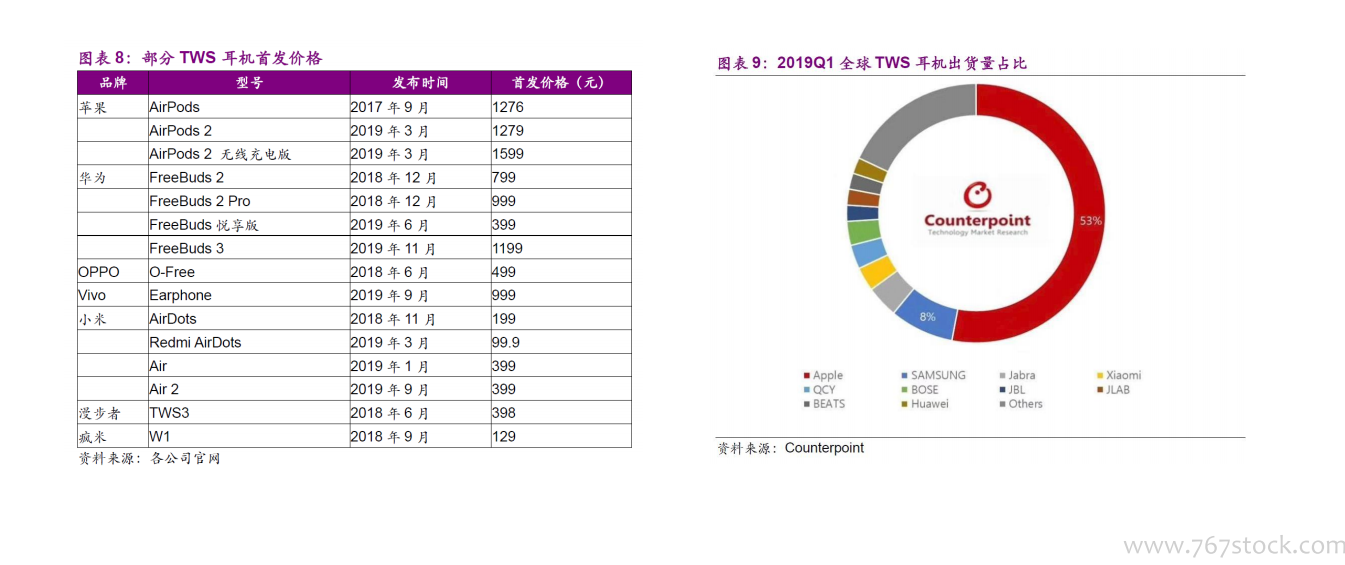Click the Counterpoint logo in the chart center
The image size is (1345, 565).
pyautogui.click(x=977, y=209)
